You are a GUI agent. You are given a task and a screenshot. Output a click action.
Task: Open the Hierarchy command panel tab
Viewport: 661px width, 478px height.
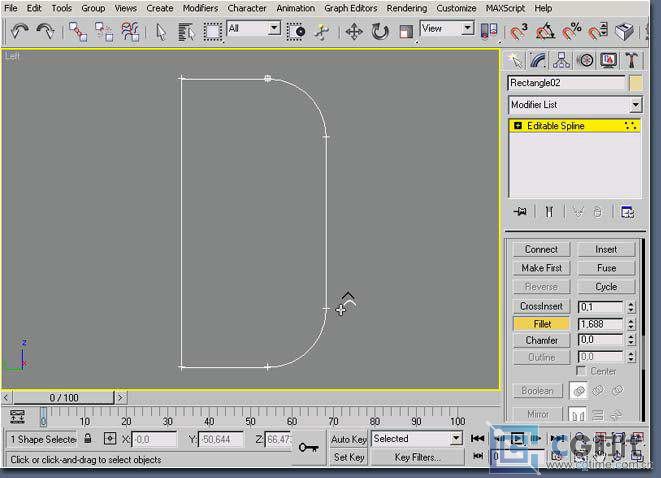tap(562, 60)
